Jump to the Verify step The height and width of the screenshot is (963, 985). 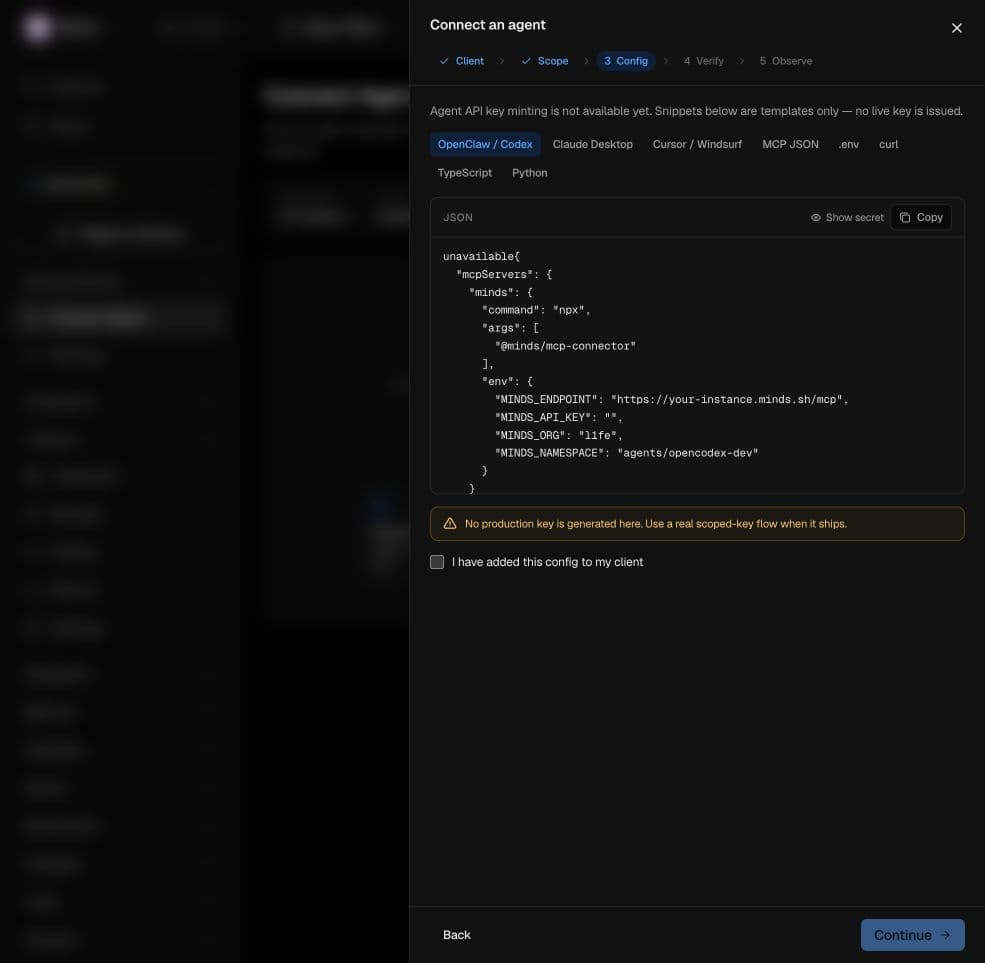(704, 61)
